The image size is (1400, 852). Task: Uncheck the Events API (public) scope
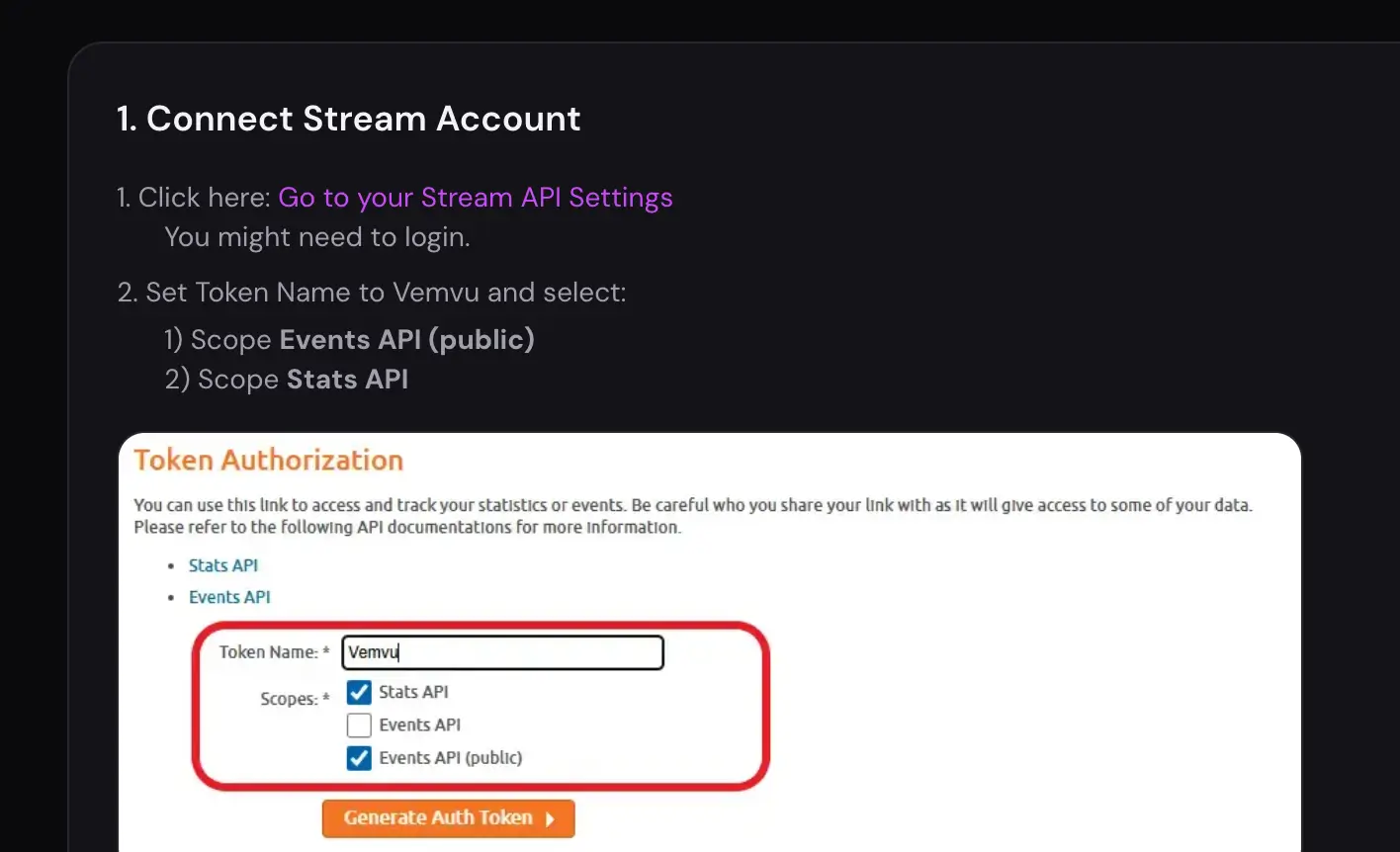point(359,758)
